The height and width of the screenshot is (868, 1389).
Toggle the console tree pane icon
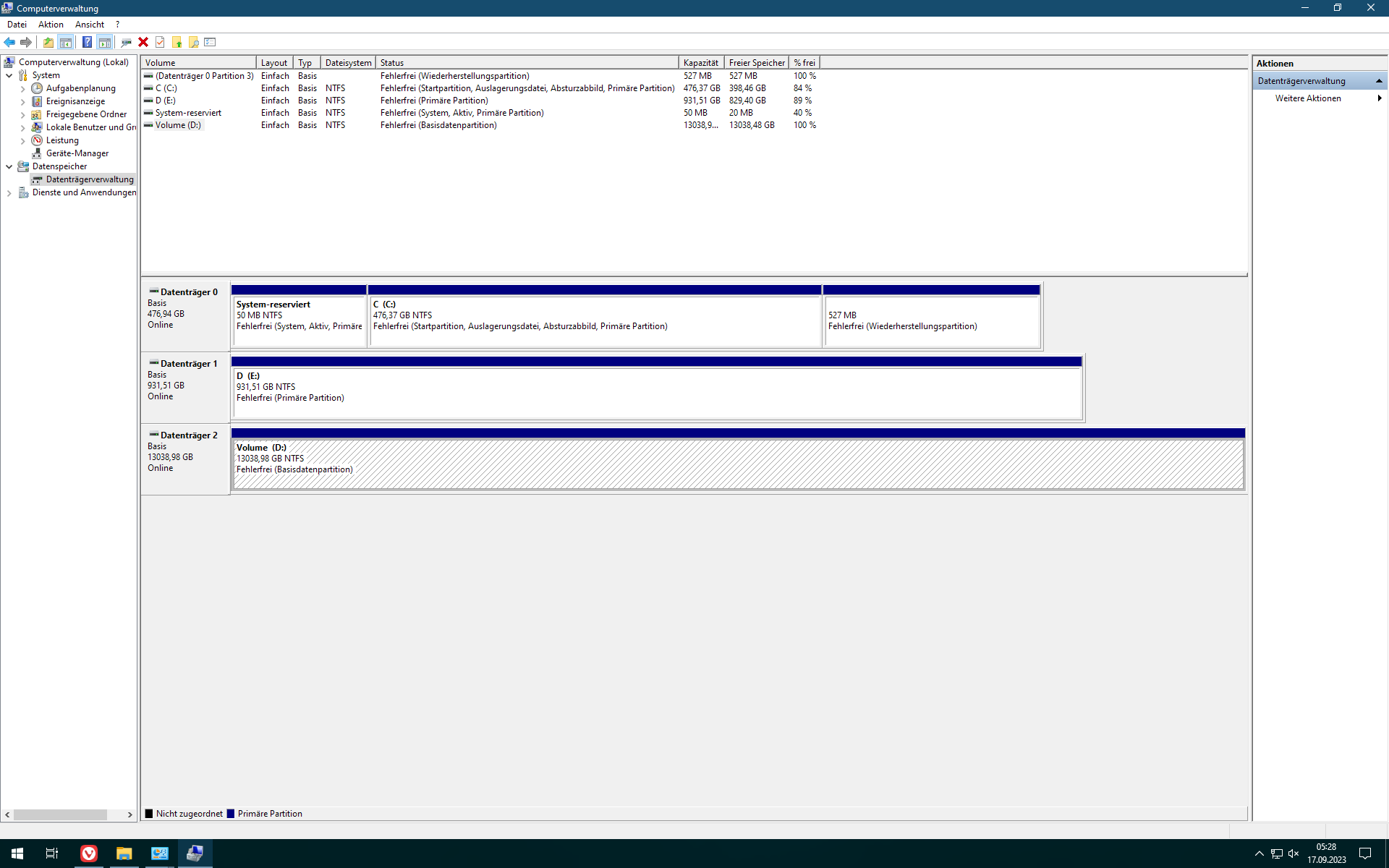[x=65, y=42]
